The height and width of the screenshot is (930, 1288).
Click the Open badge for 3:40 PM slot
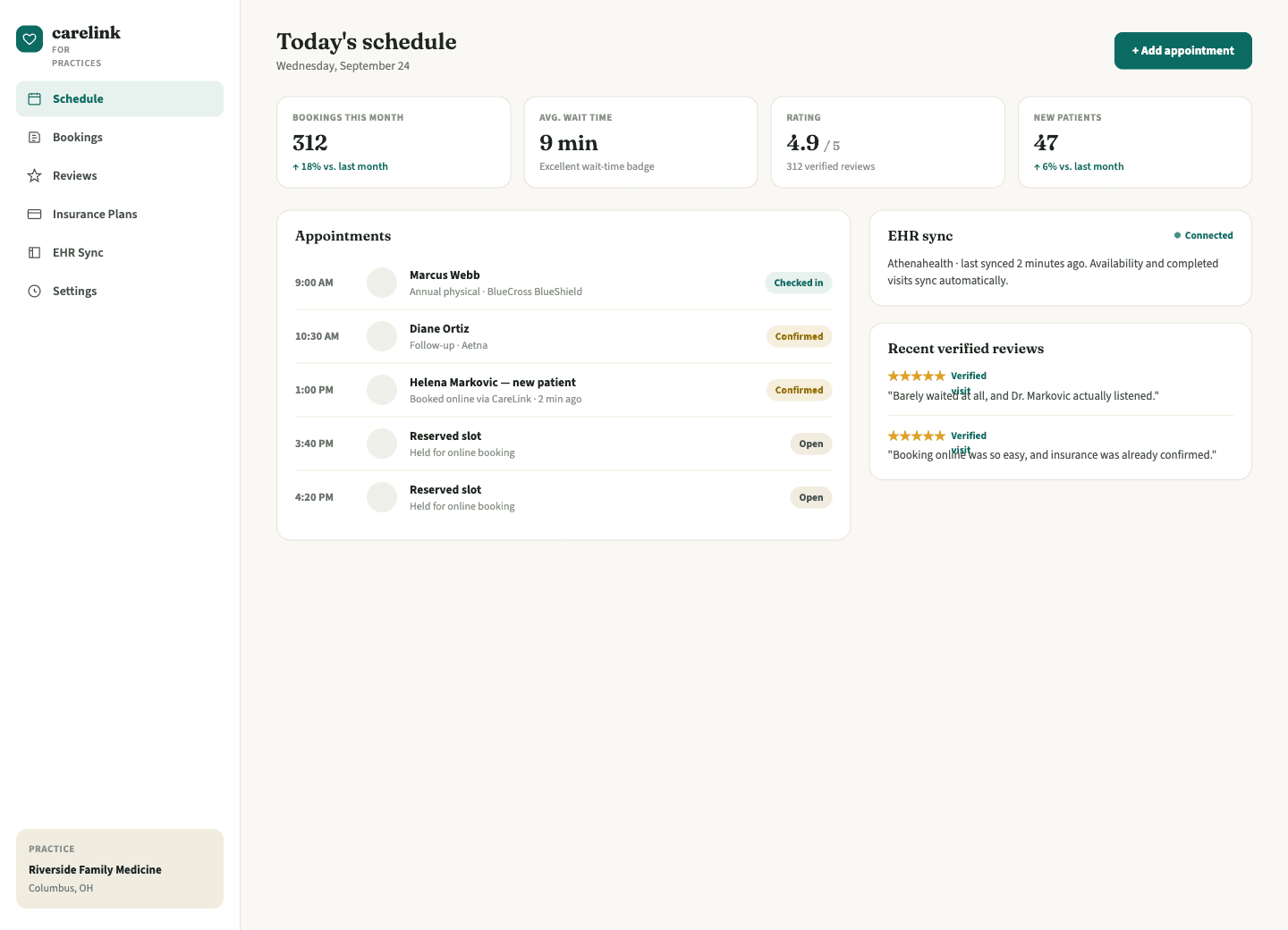coord(811,444)
